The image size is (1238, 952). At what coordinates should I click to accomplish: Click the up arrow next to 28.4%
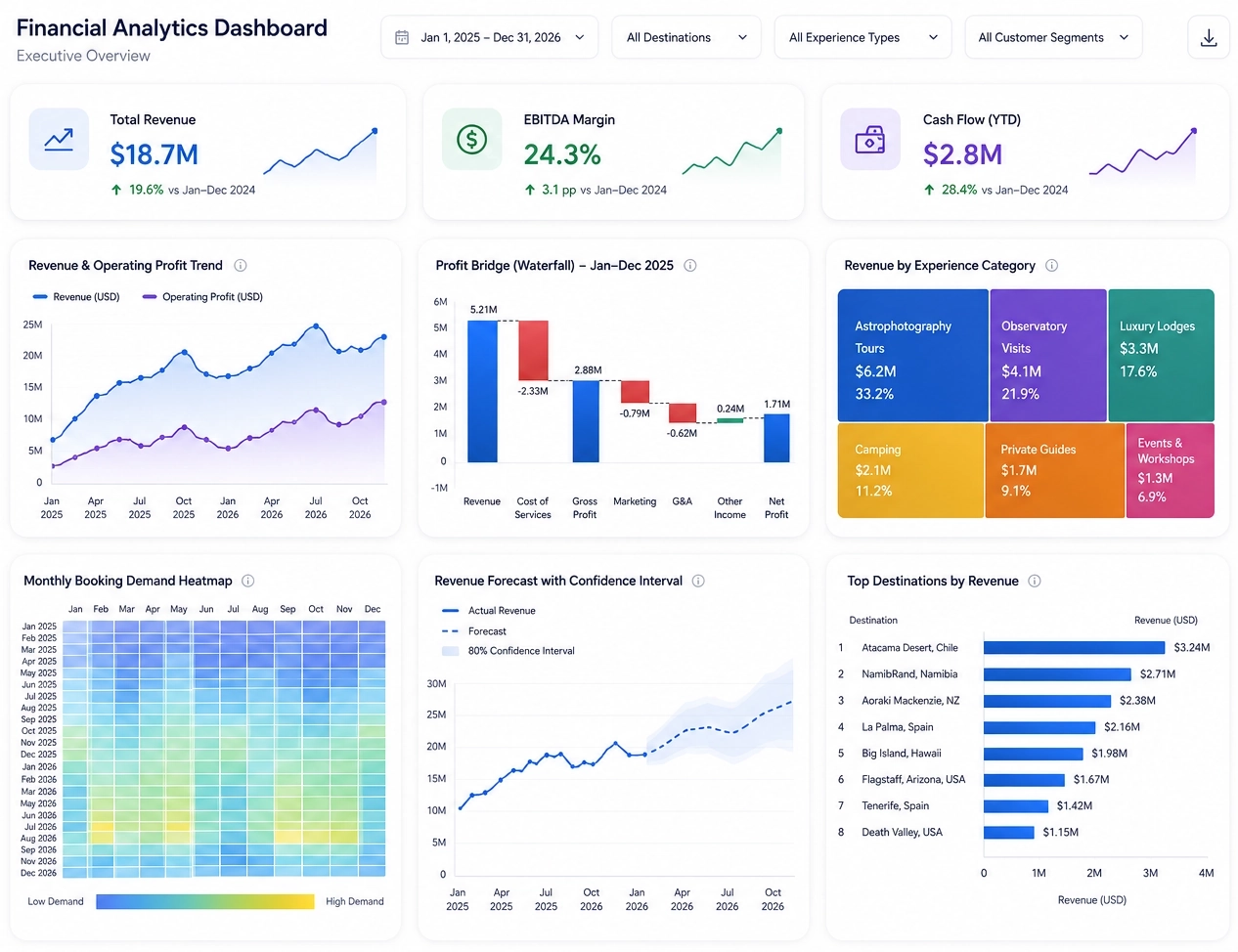[929, 190]
